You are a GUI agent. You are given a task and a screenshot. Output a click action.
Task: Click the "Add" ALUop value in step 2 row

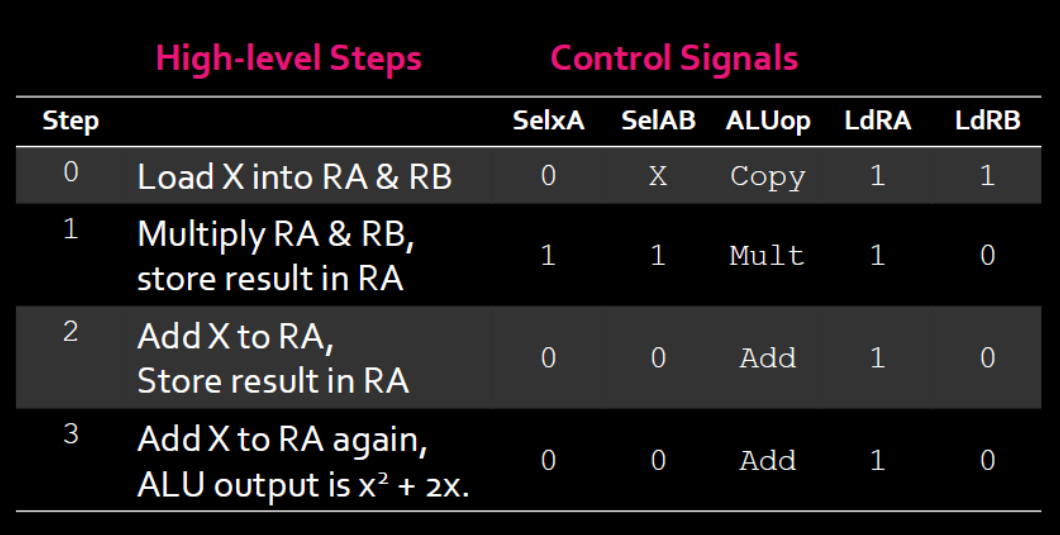(767, 358)
